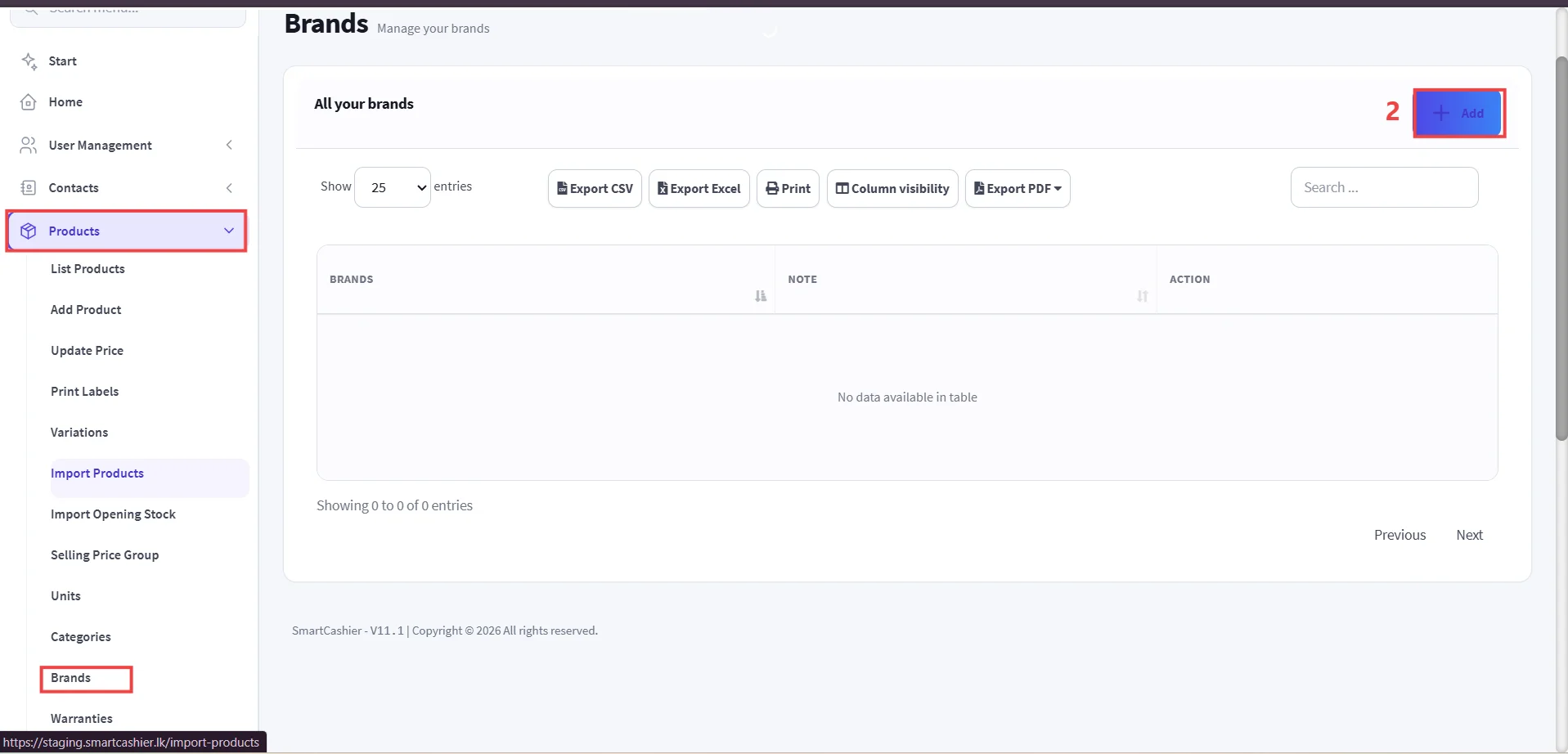Open Categories menu item
1568x754 pixels.
click(x=80, y=637)
